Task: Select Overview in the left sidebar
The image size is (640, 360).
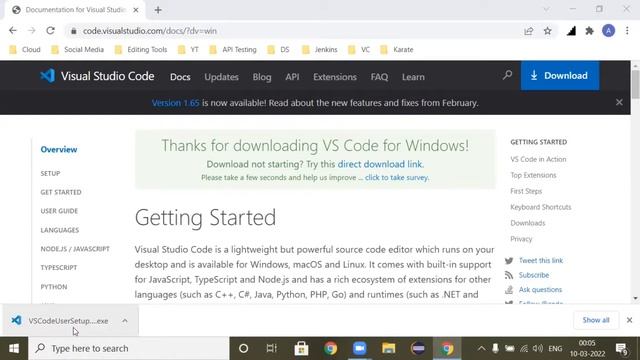Action: tap(59, 149)
